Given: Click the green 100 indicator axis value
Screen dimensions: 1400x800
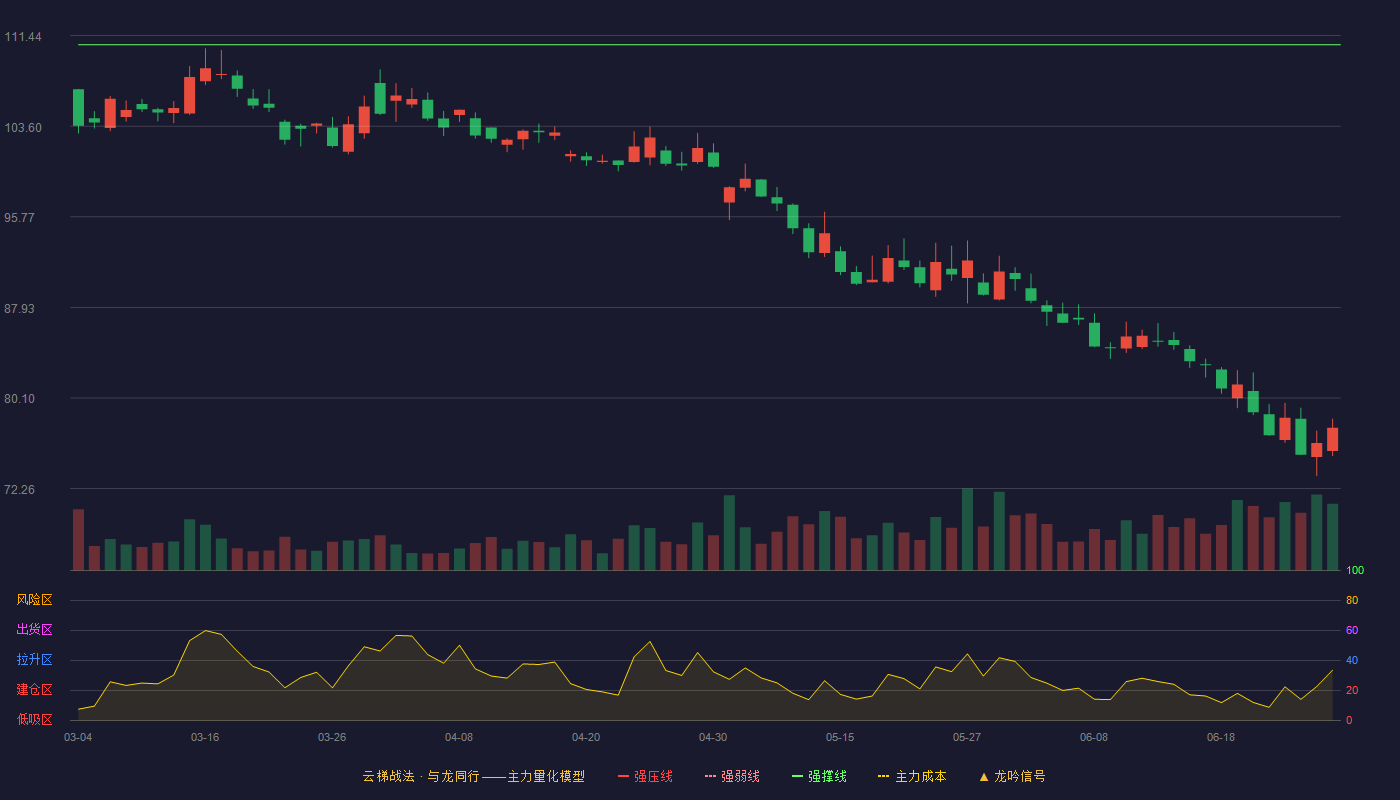Looking at the screenshot, I should [1355, 571].
